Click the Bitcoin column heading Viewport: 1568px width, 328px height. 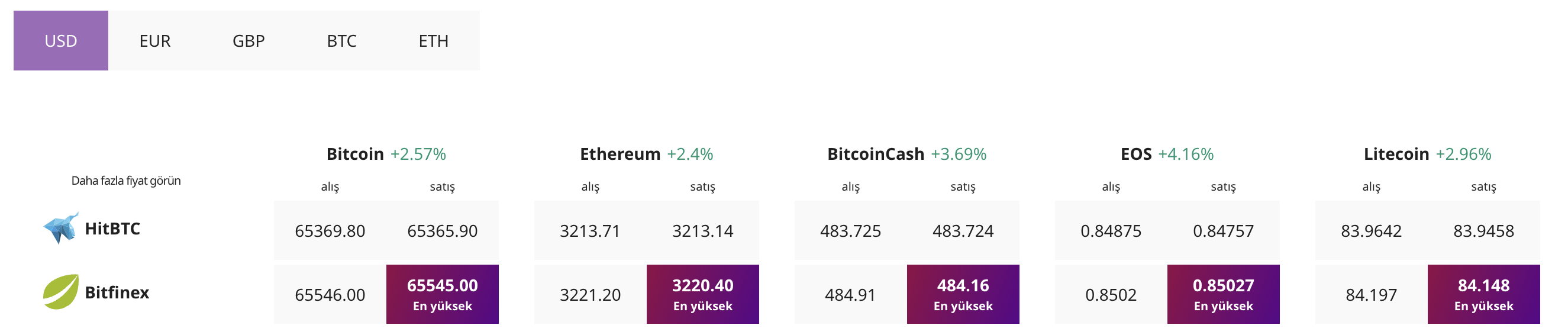point(356,154)
